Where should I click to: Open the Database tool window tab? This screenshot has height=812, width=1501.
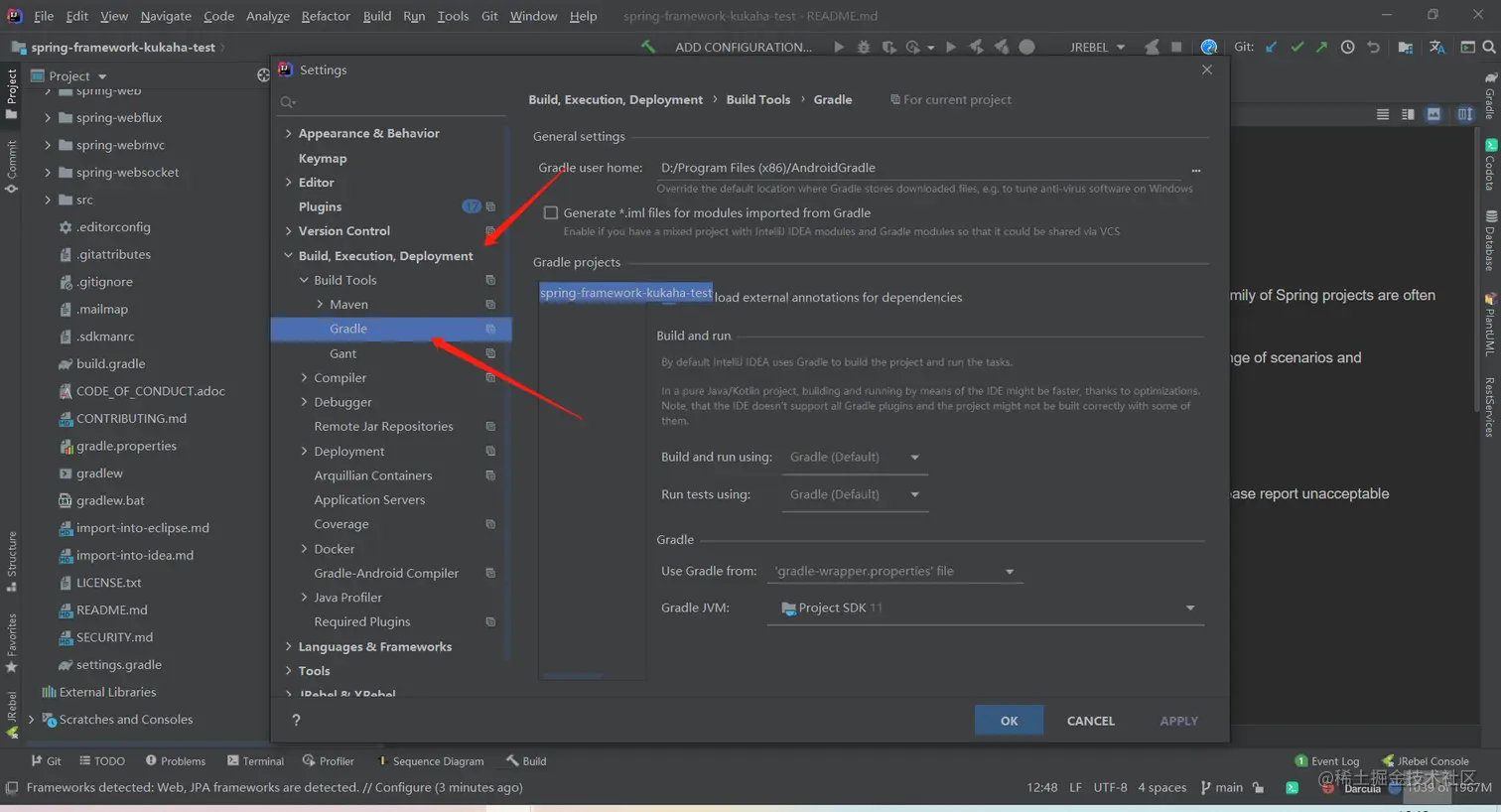[x=1490, y=240]
